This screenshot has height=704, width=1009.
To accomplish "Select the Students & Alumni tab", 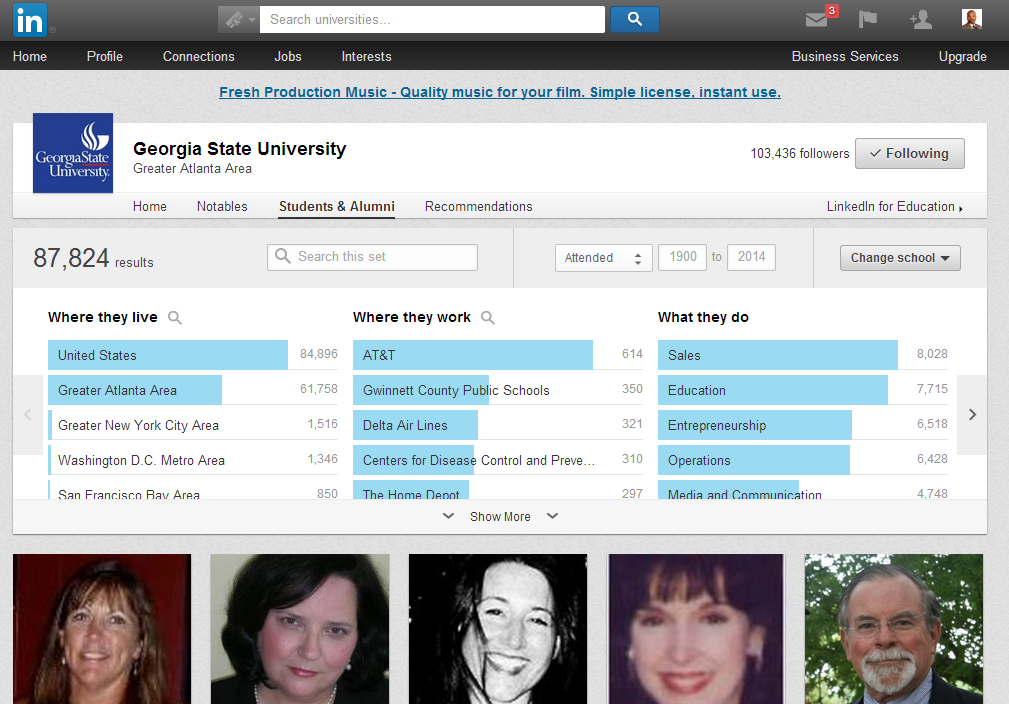I will pyautogui.click(x=337, y=207).
